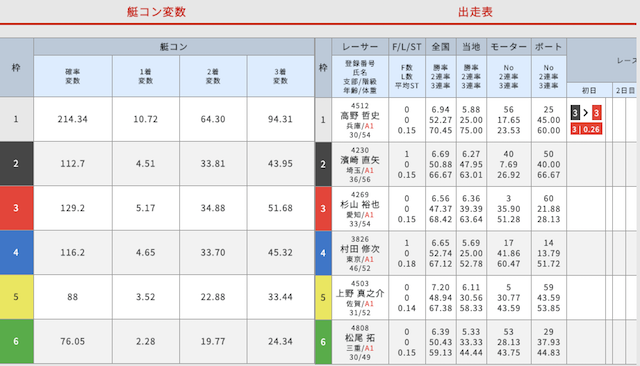Click blue lane 4 cell in 出走表
The height and width of the screenshot is (366, 640).
click(x=323, y=253)
